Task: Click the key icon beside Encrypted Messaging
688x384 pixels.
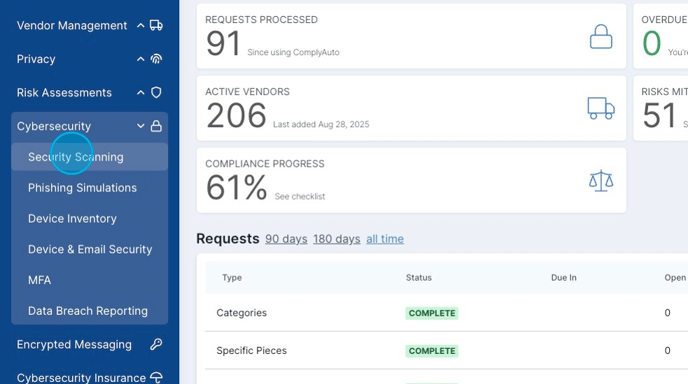Action: pos(156,345)
